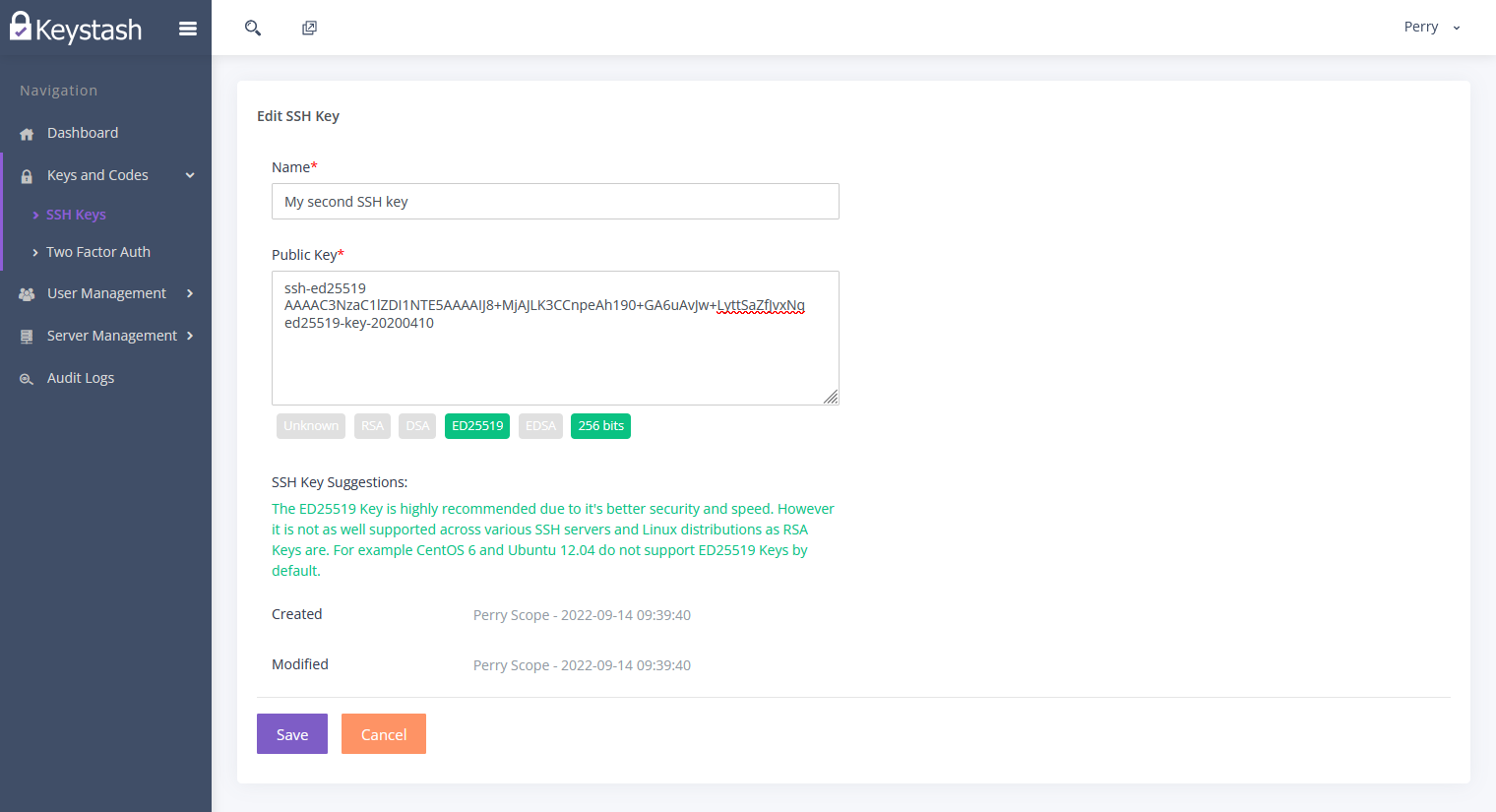Click the Navigation sidebar heading

coord(59,91)
